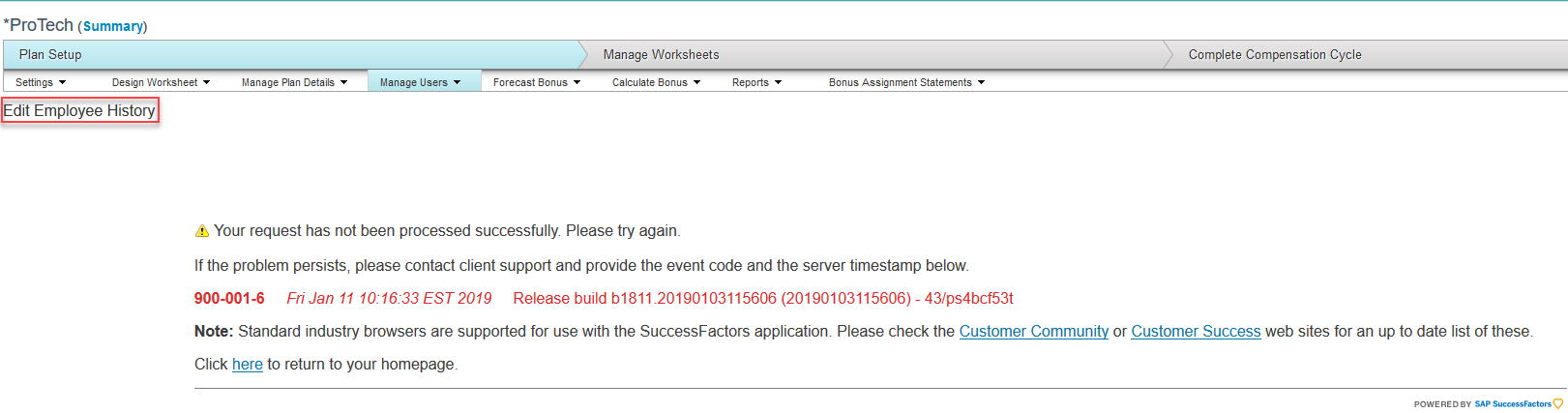Click the *ProTech plan title

[38, 25]
